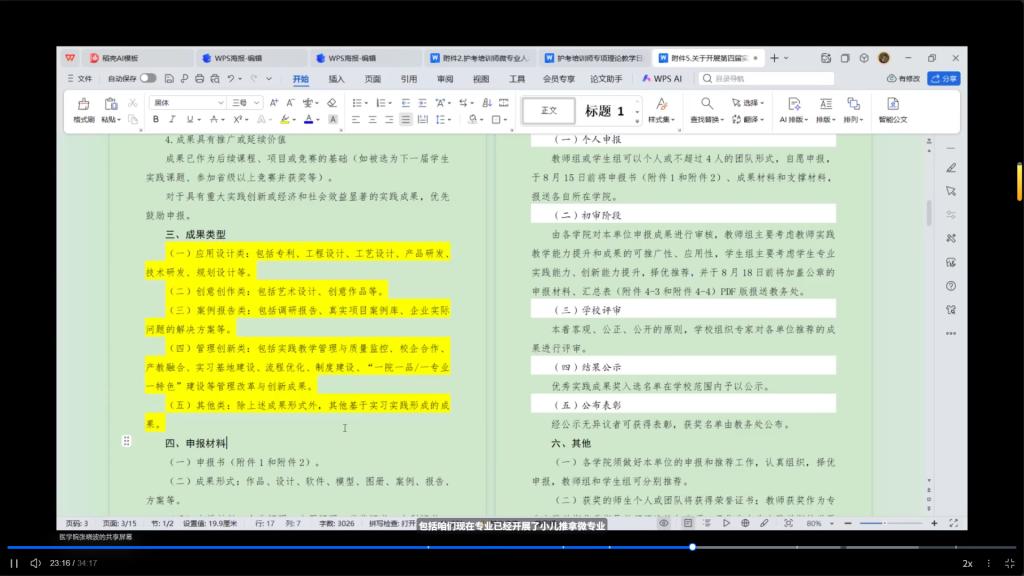Click the 智能公文 icon
1024x576 pixels.
893,110
